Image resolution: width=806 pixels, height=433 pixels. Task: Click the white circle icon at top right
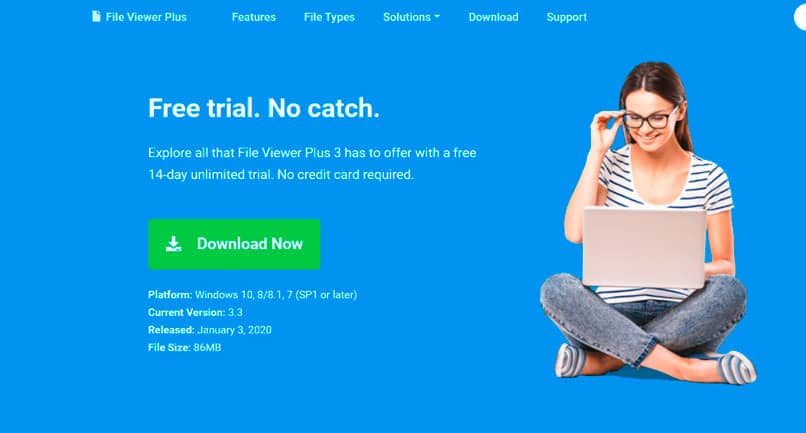click(800, 17)
